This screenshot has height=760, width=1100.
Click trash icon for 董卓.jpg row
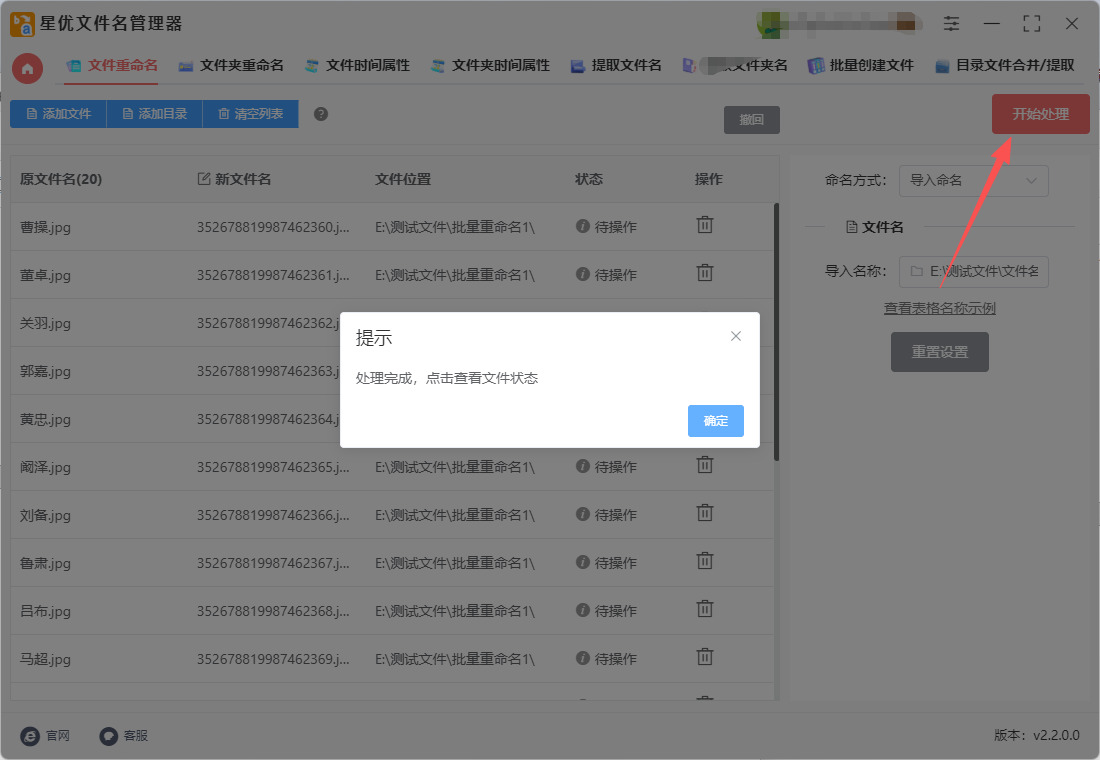(x=705, y=273)
